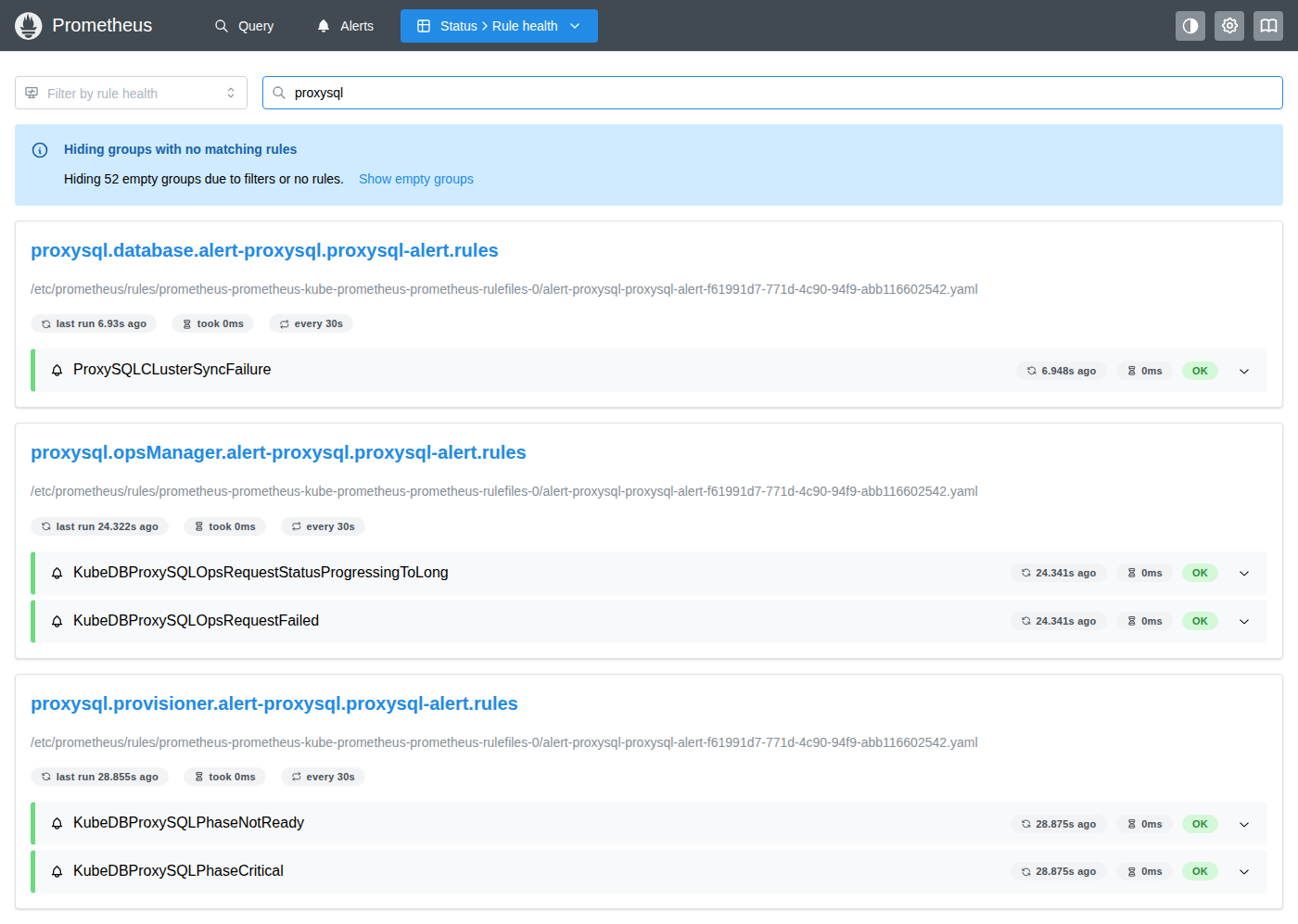
Task: Click bell icon beside KubeDBProxySQLOpsRequestStatusProgressingToLong
Action: click(57, 573)
